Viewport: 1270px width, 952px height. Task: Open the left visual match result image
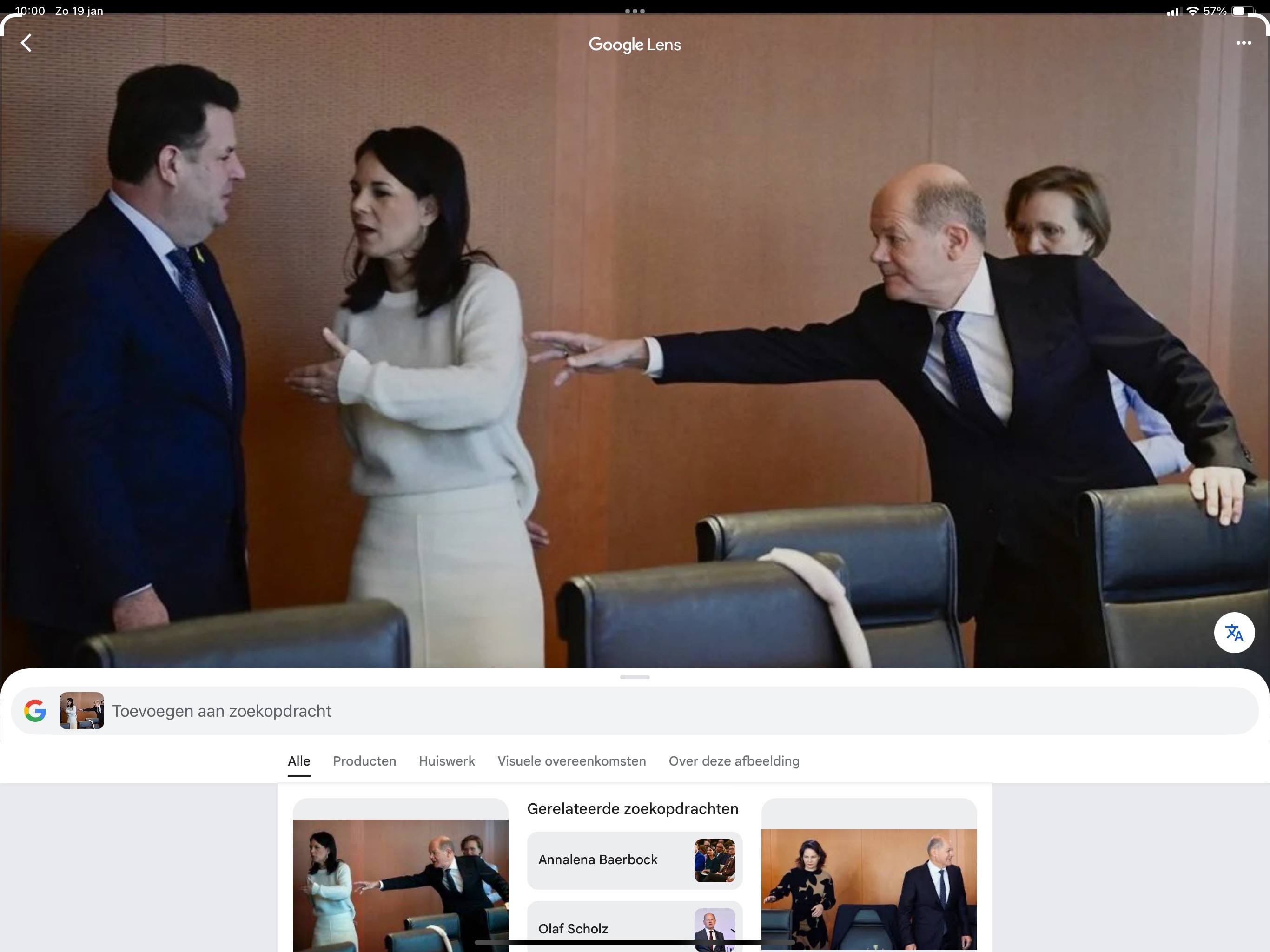400,884
